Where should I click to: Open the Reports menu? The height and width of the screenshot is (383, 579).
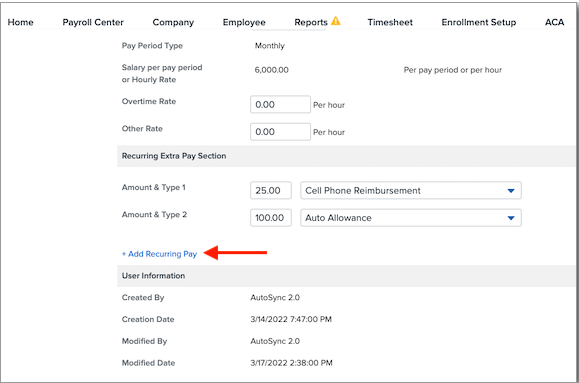pyautogui.click(x=311, y=22)
